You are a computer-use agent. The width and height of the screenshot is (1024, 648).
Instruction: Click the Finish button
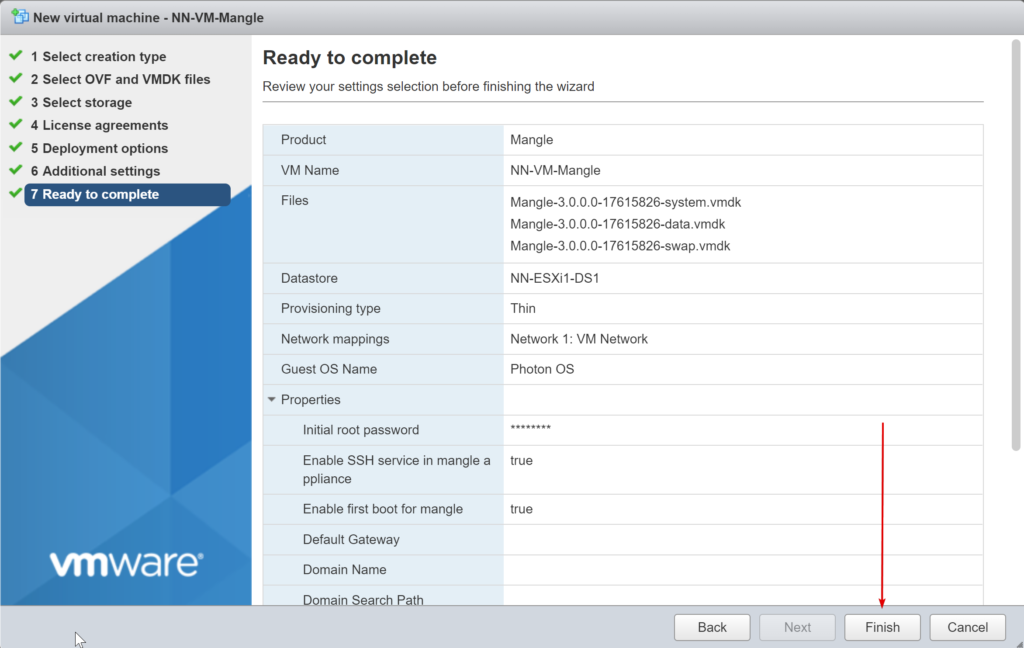click(x=882, y=627)
